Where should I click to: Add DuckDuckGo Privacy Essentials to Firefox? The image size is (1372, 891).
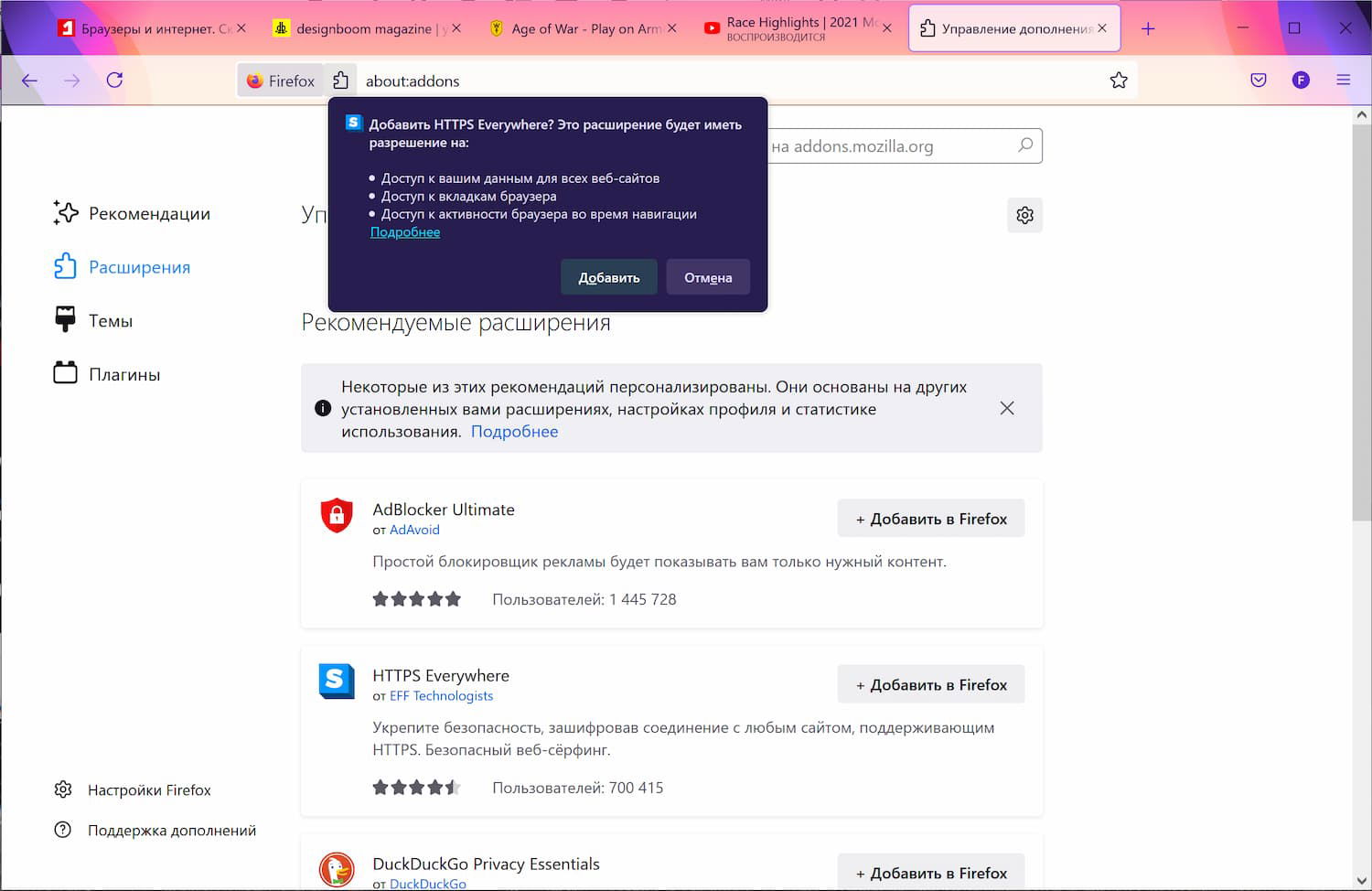pos(931,873)
